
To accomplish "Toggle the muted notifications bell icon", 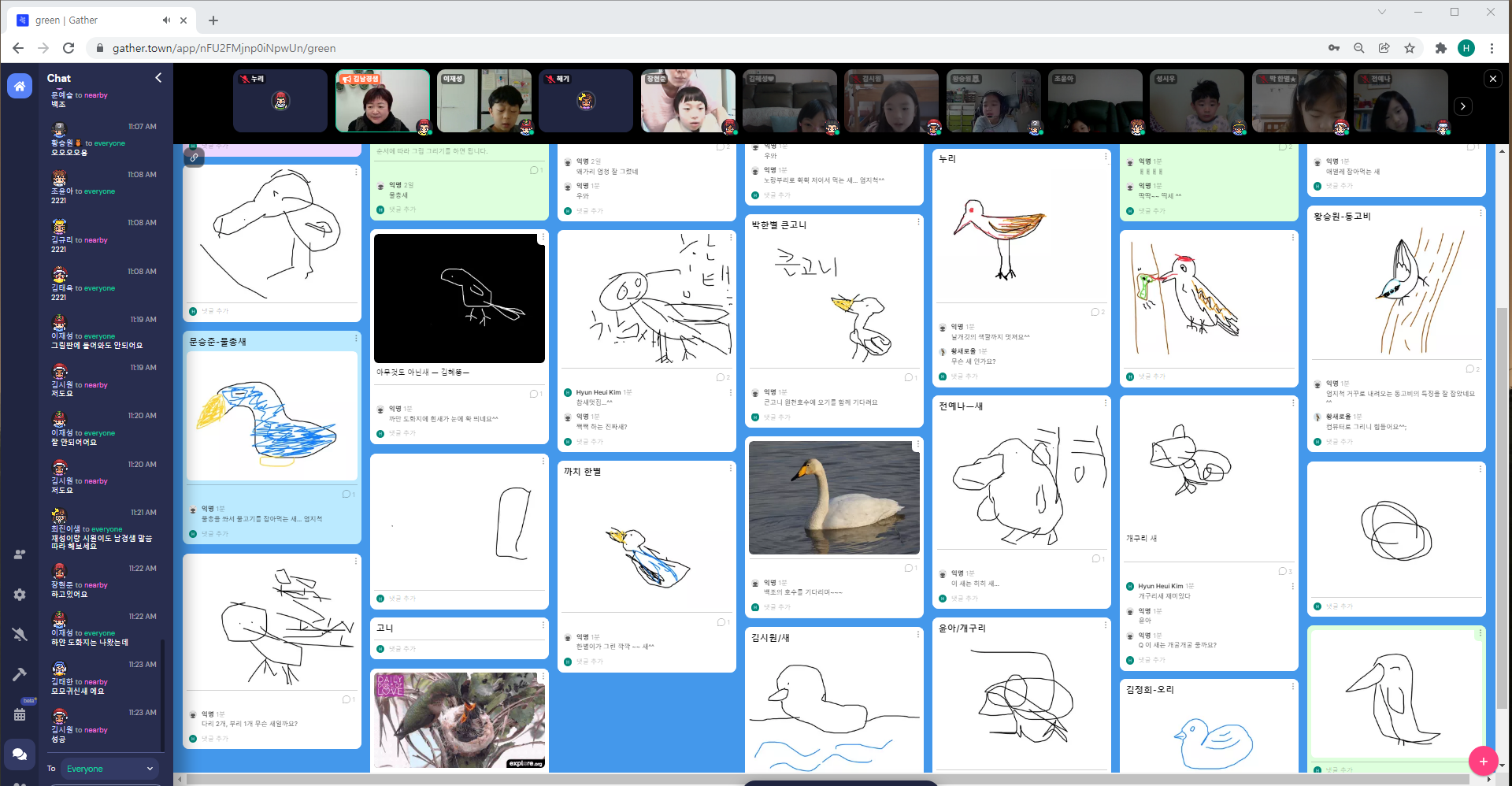I will [x=20, y=635].
